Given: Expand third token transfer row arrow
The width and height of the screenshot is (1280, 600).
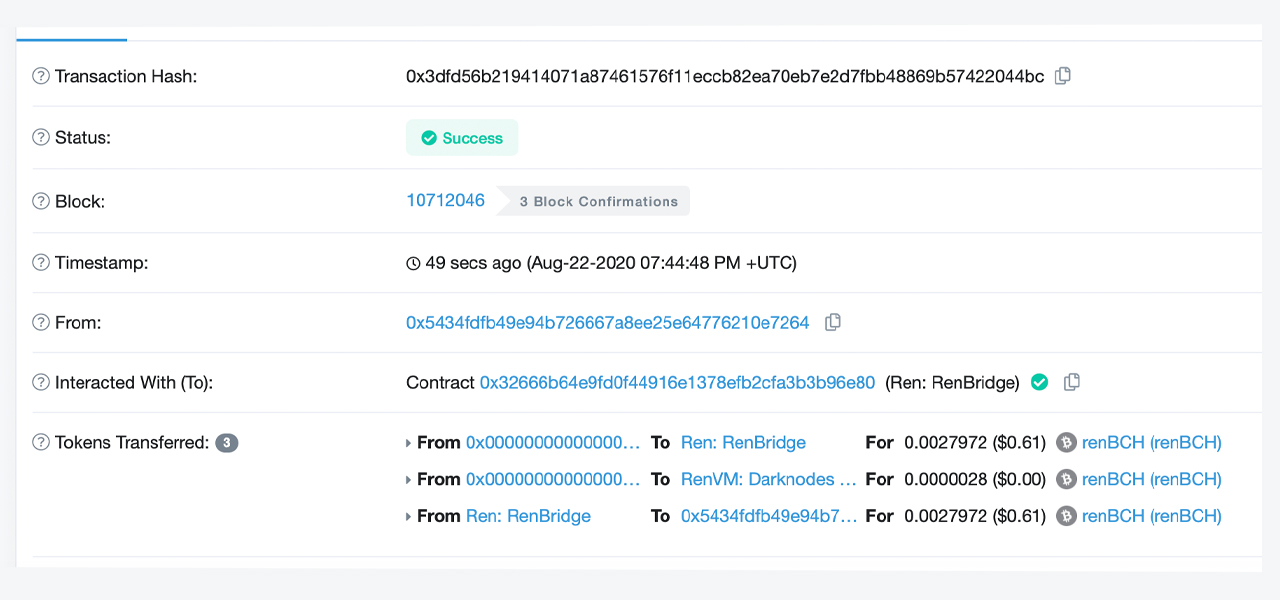Looking at the screenshot, I should tap(408, 517).
